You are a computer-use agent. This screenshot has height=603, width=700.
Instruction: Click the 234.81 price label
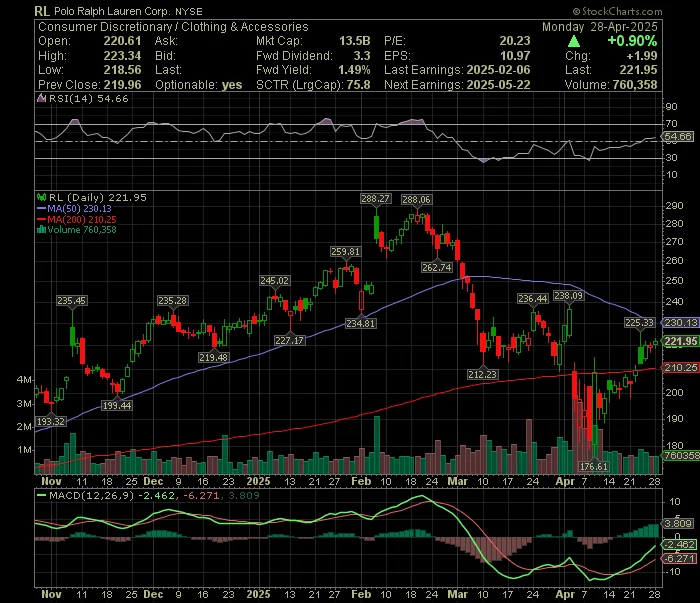coord(361,324)
